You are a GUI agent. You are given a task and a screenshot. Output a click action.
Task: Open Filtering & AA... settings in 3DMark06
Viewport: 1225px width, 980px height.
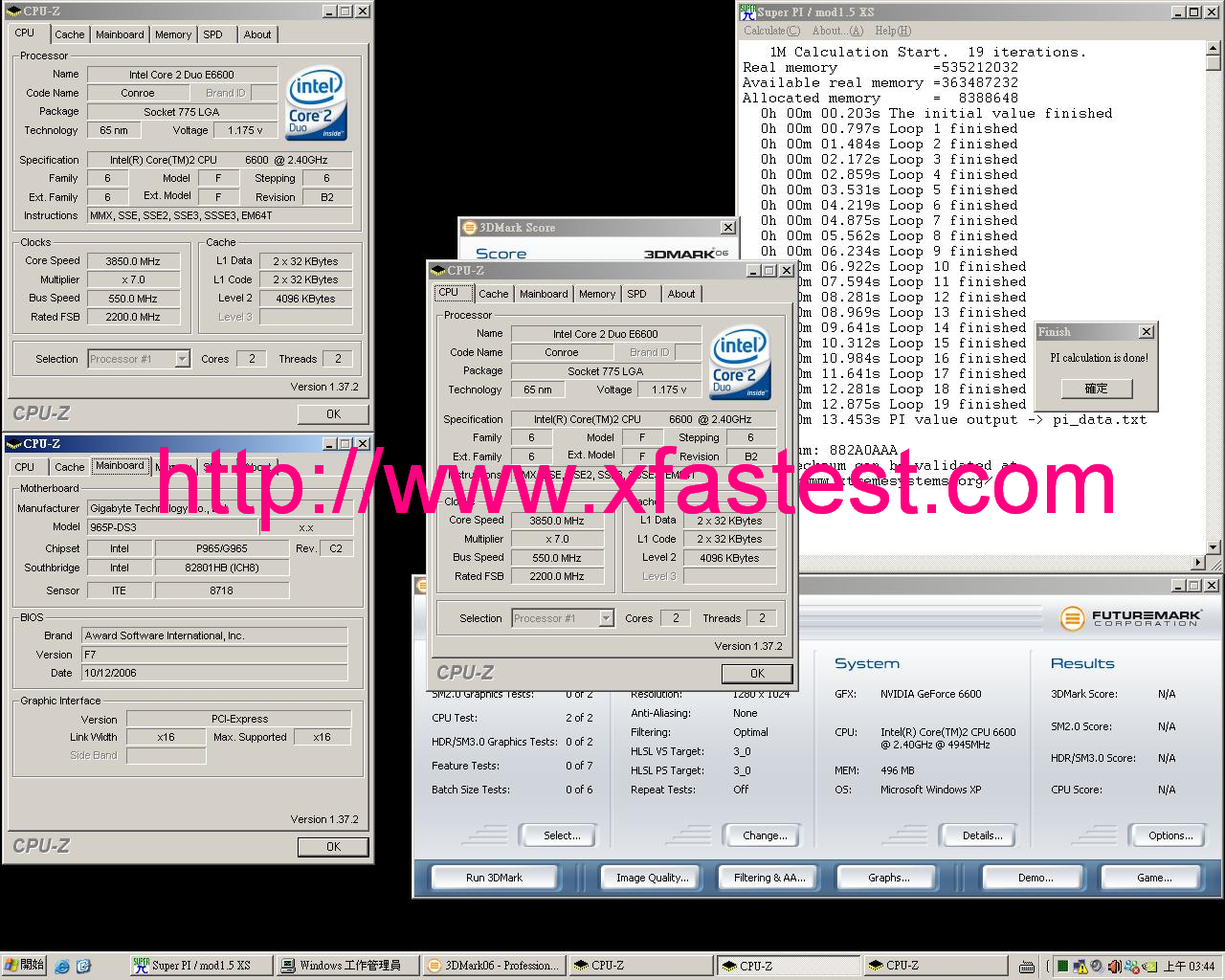coord(769,878)
